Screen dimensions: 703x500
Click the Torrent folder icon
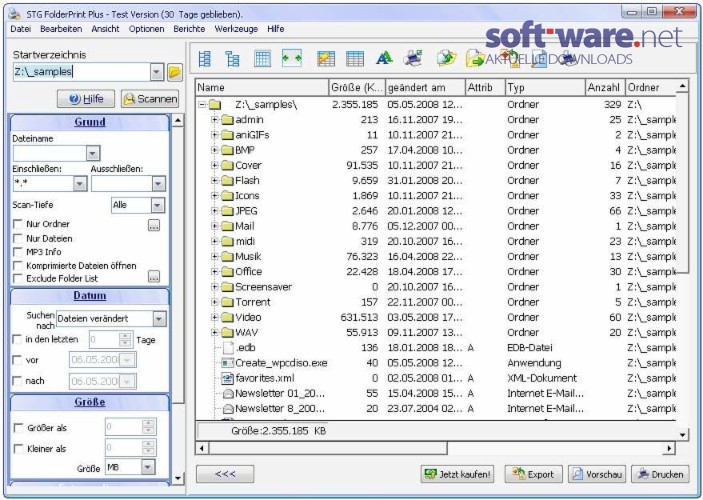[228, 302]
